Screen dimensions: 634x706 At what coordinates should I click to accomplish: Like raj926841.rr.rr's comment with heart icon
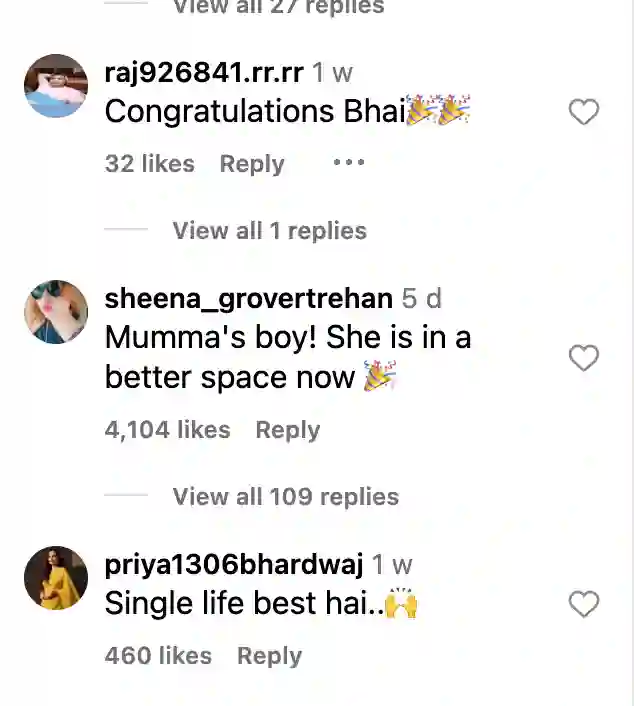[x=584, y=112]
